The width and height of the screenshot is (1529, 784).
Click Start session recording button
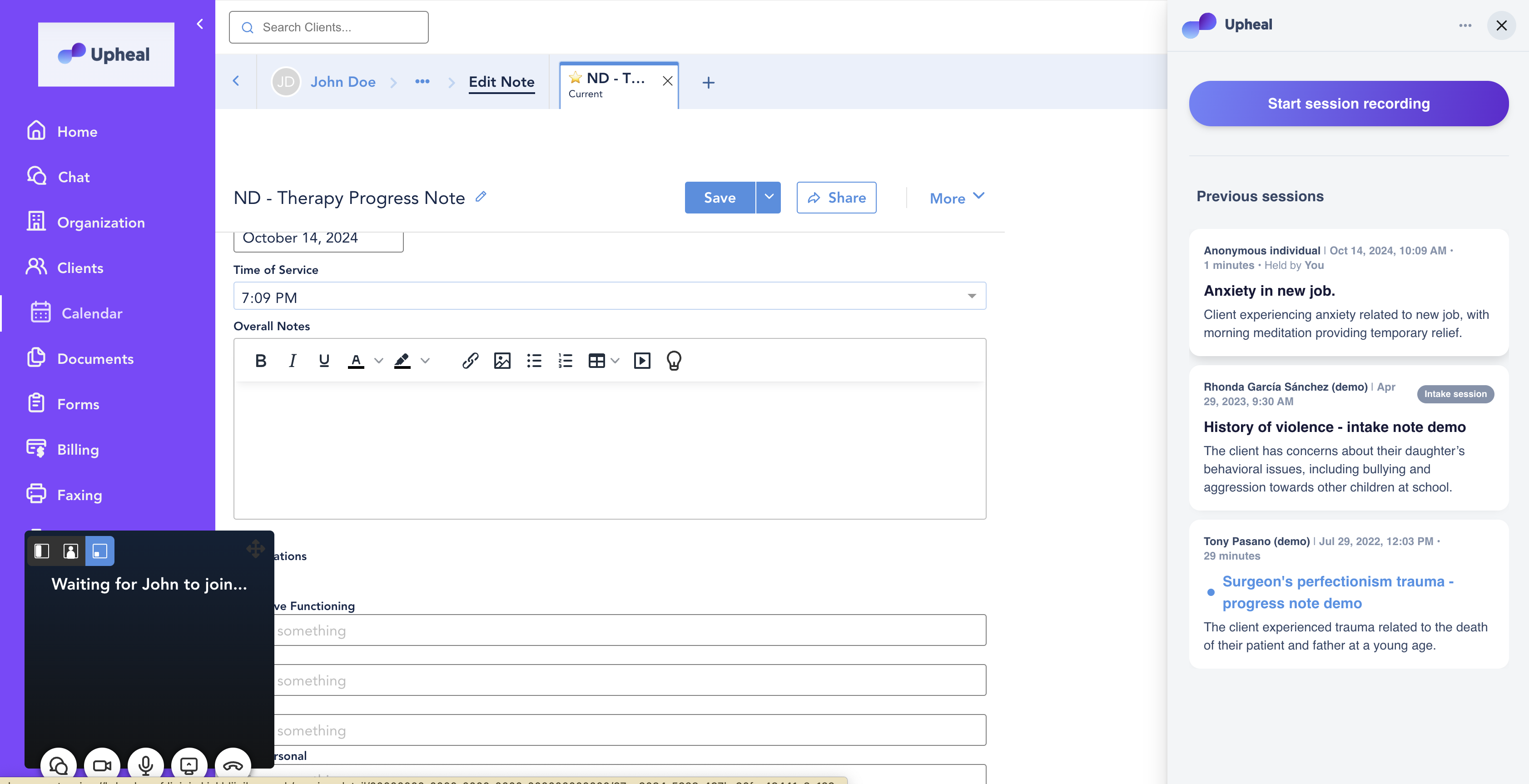point(1348,103)
